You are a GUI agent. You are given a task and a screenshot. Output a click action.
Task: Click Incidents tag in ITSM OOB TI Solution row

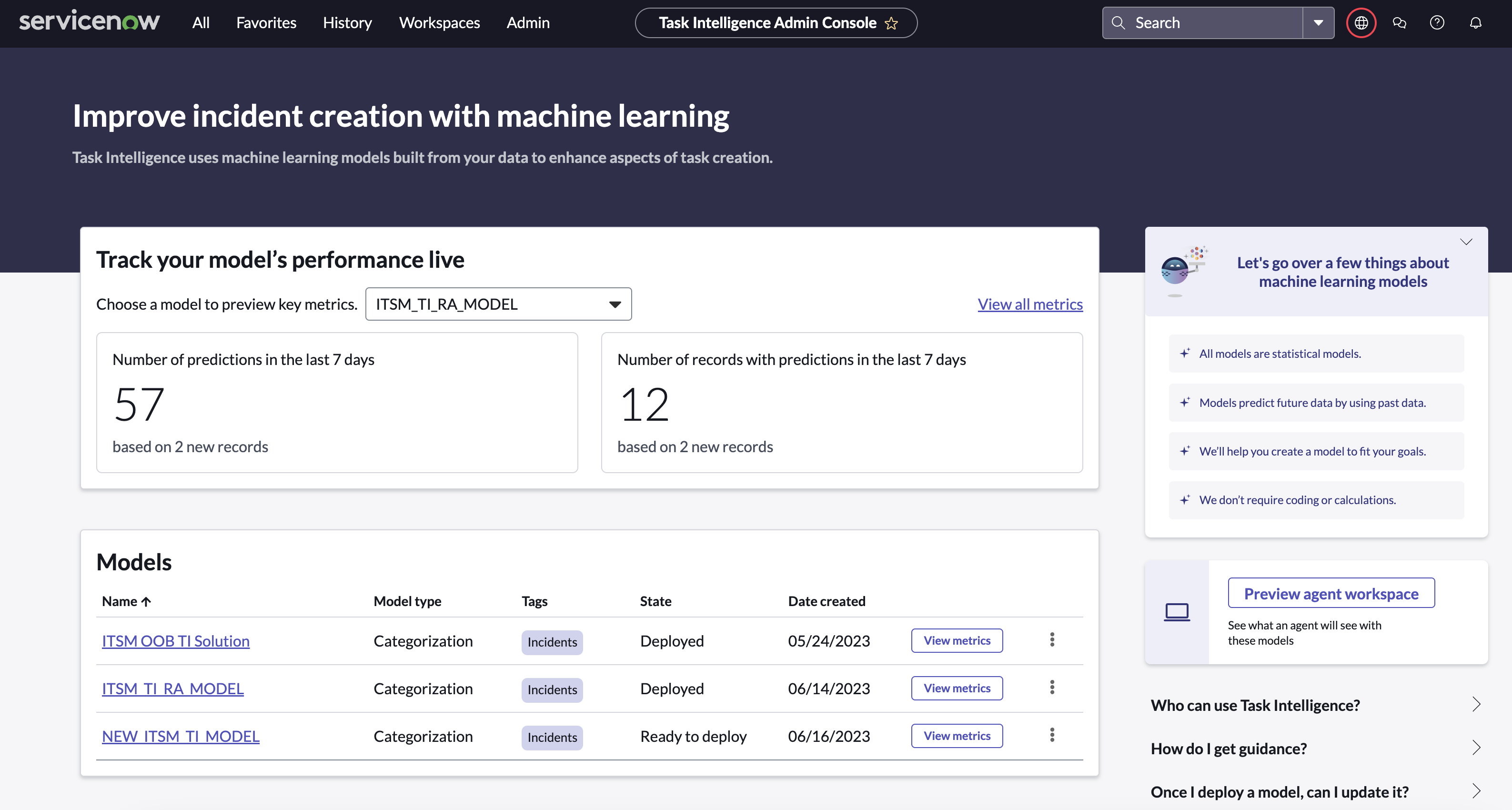click(552, 642)
